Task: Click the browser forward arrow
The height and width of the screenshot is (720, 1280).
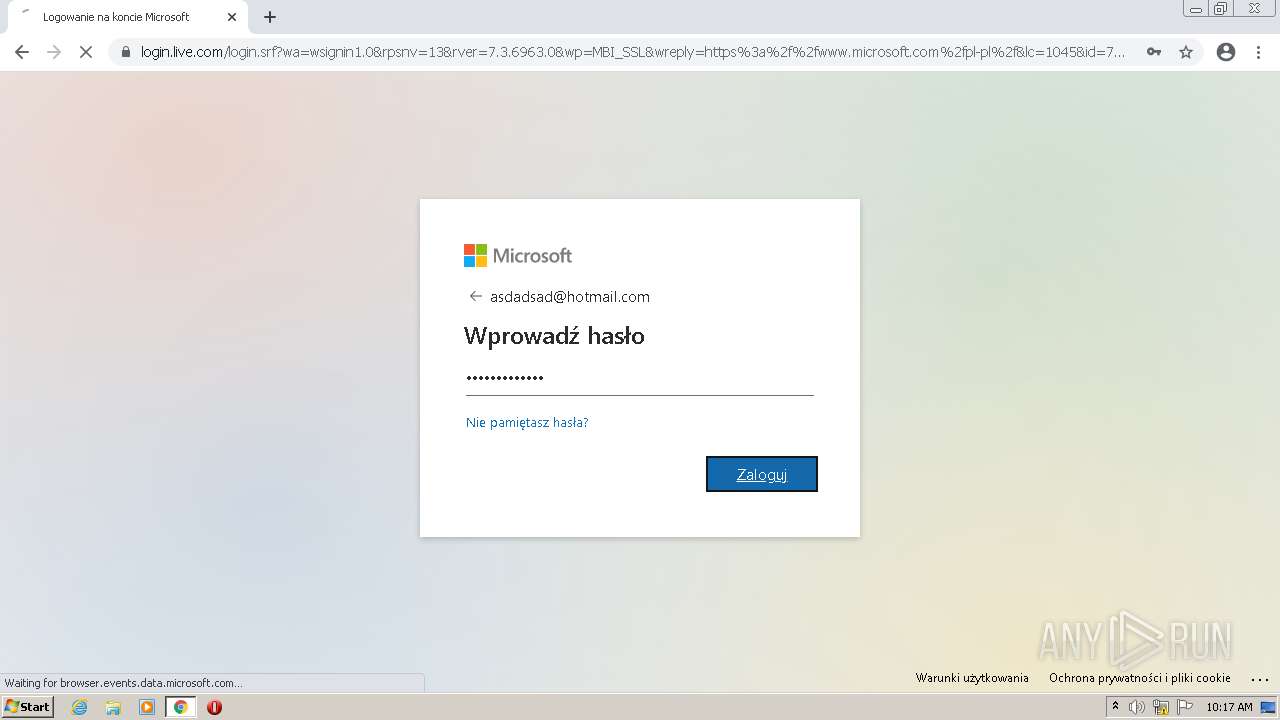Action: click(54, 52)
